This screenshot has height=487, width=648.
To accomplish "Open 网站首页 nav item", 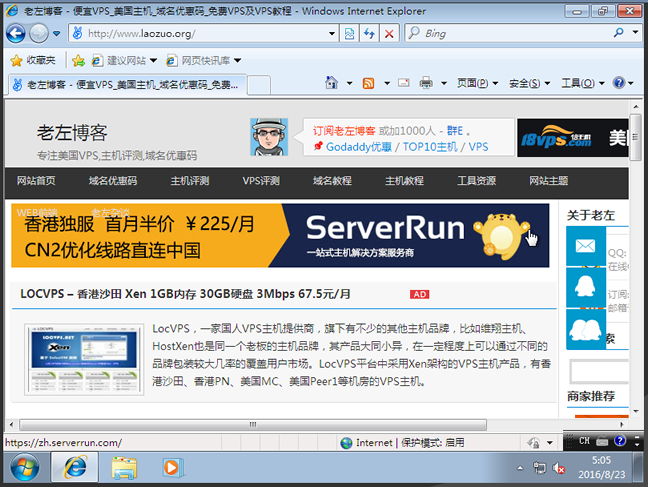I will point(36,181).
